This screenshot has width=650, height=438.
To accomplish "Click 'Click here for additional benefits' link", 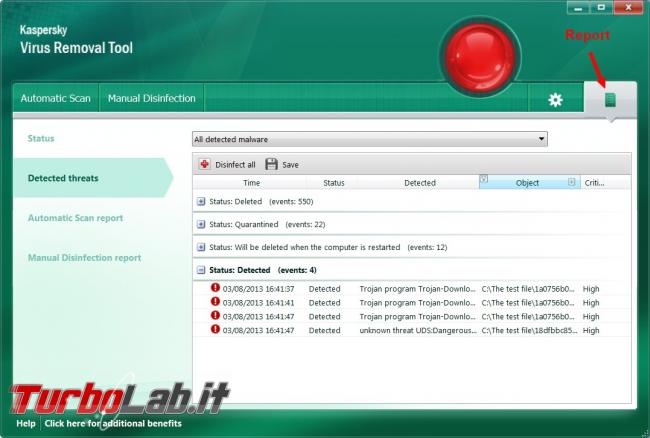I will (113, 423).
